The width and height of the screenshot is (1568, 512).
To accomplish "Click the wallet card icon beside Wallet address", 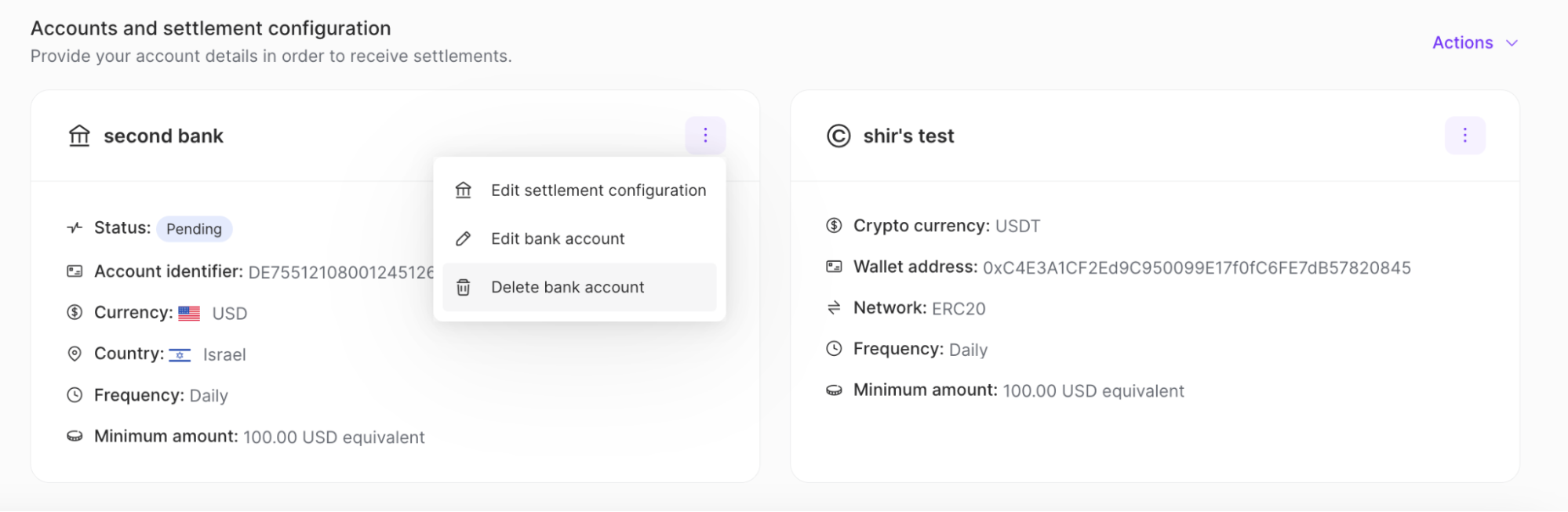I will [833, 266].
